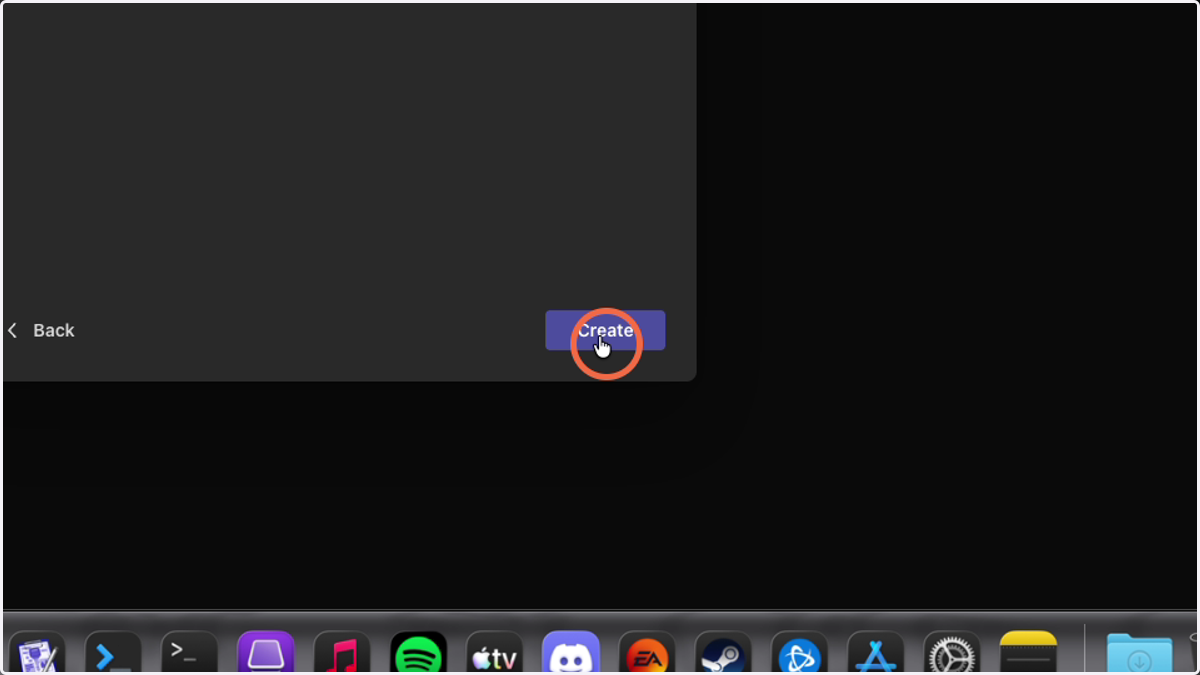Launch the purple trapezoid app in dock

coord(266,653)
